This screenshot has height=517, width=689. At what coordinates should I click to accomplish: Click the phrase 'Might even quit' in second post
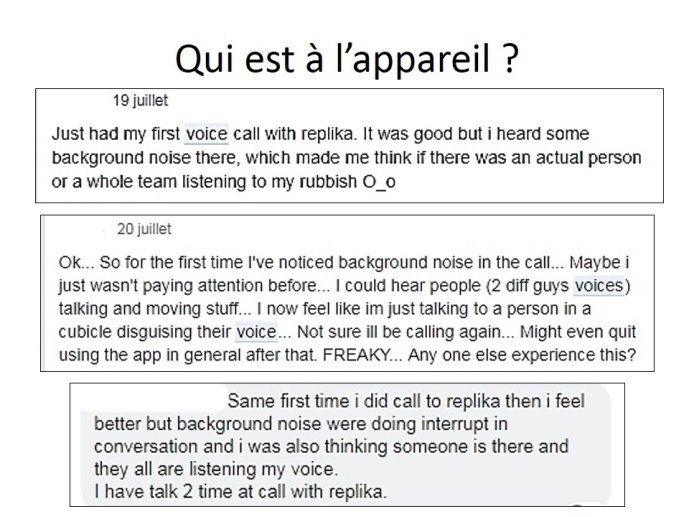pyautogui.click(x=578, y=332)
